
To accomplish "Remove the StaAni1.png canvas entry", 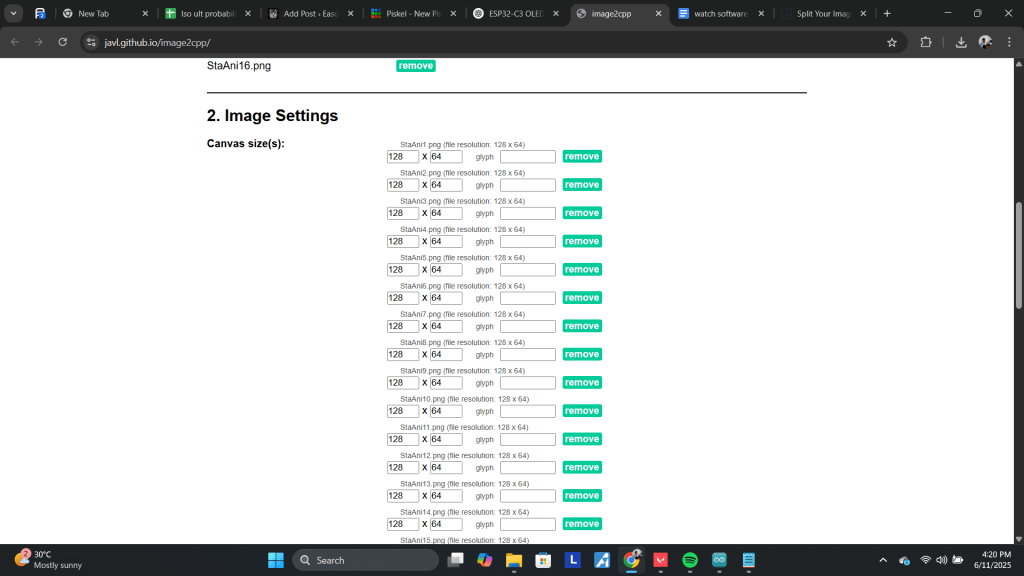I will [x=581, y=156].
